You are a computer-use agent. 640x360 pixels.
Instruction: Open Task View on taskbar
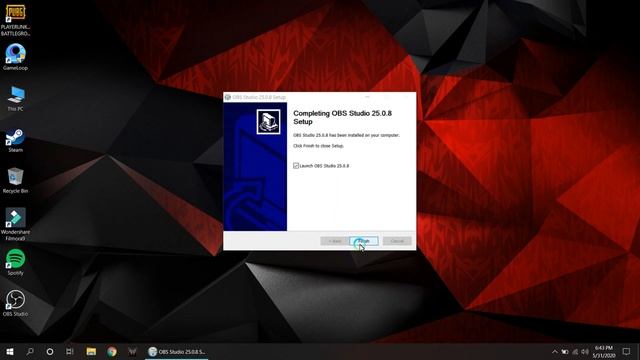(x=70, y=351)
